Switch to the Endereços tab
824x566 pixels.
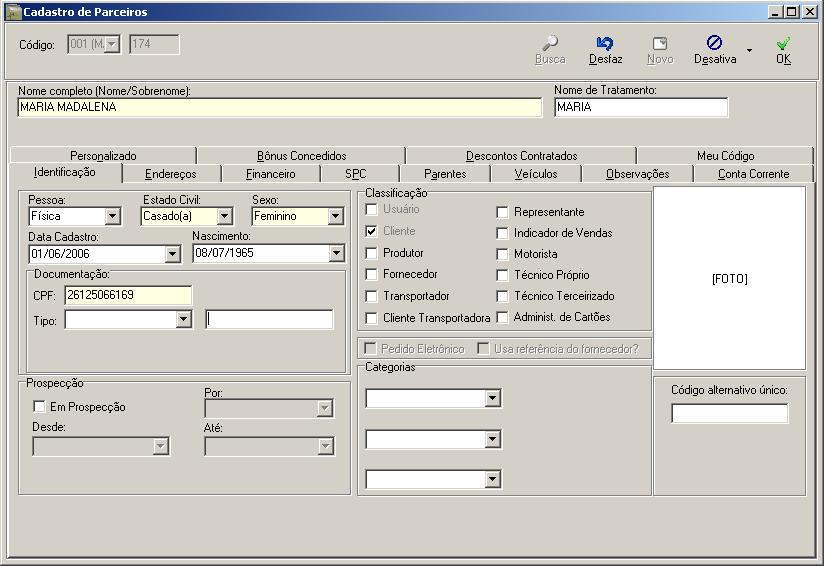pyautogui.click(x=171, y=174)
